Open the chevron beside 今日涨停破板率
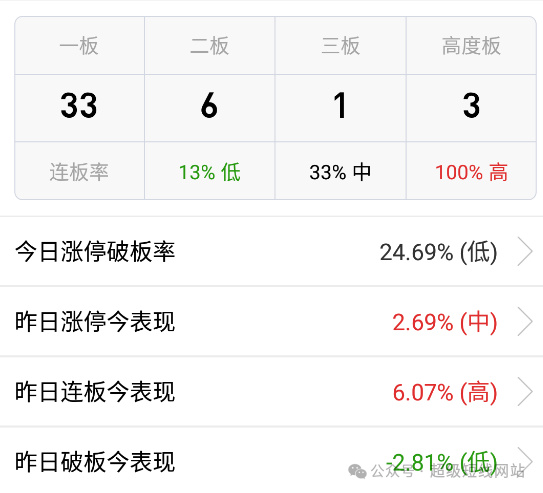This screenshot has height=493, width=543. [x=525, y=252]
